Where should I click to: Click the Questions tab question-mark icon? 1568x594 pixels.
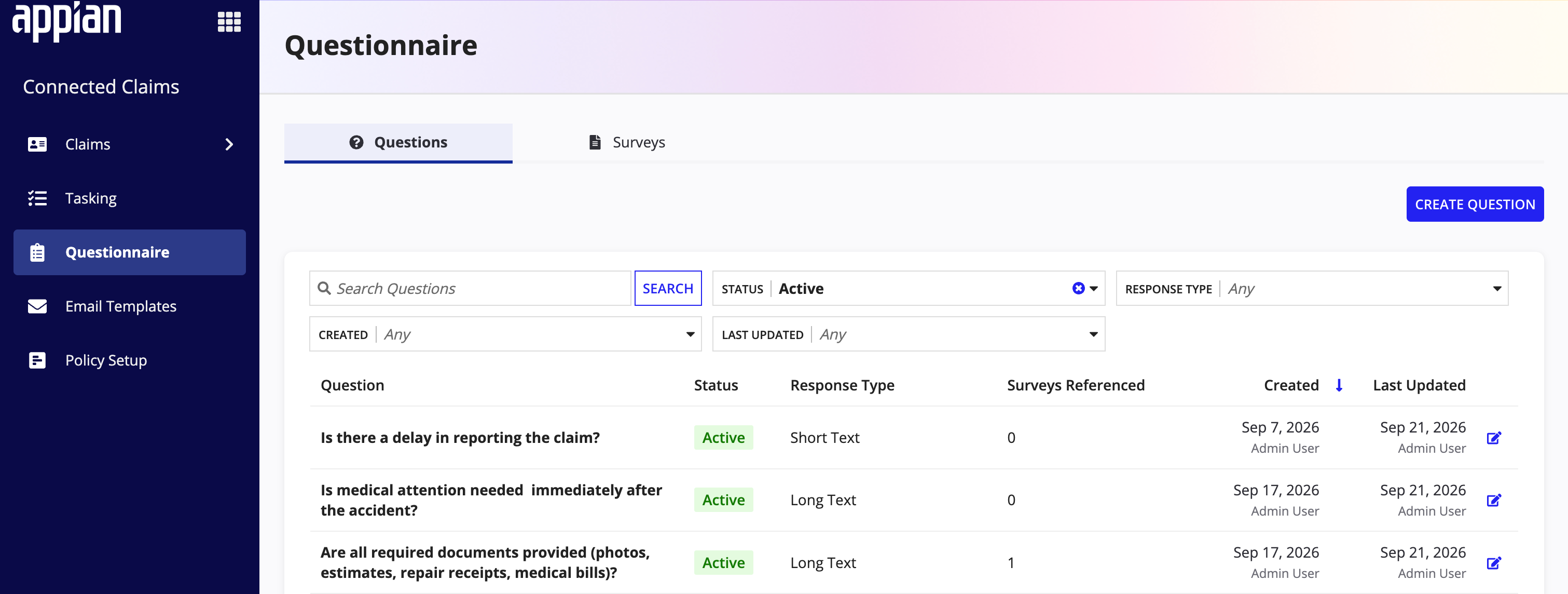click(x=356, y=142)
